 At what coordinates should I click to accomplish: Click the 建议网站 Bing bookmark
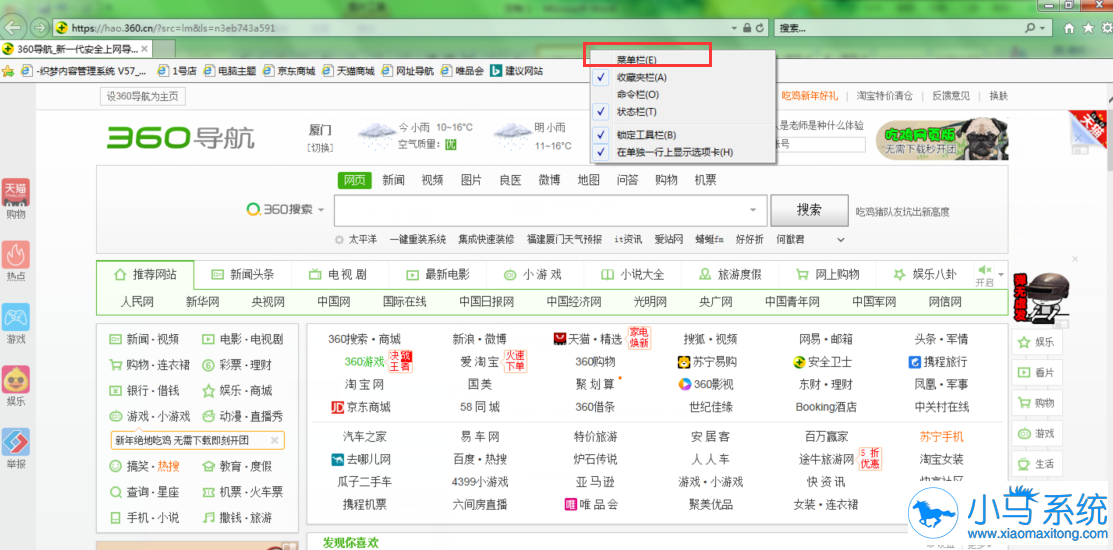pos(517,71)
